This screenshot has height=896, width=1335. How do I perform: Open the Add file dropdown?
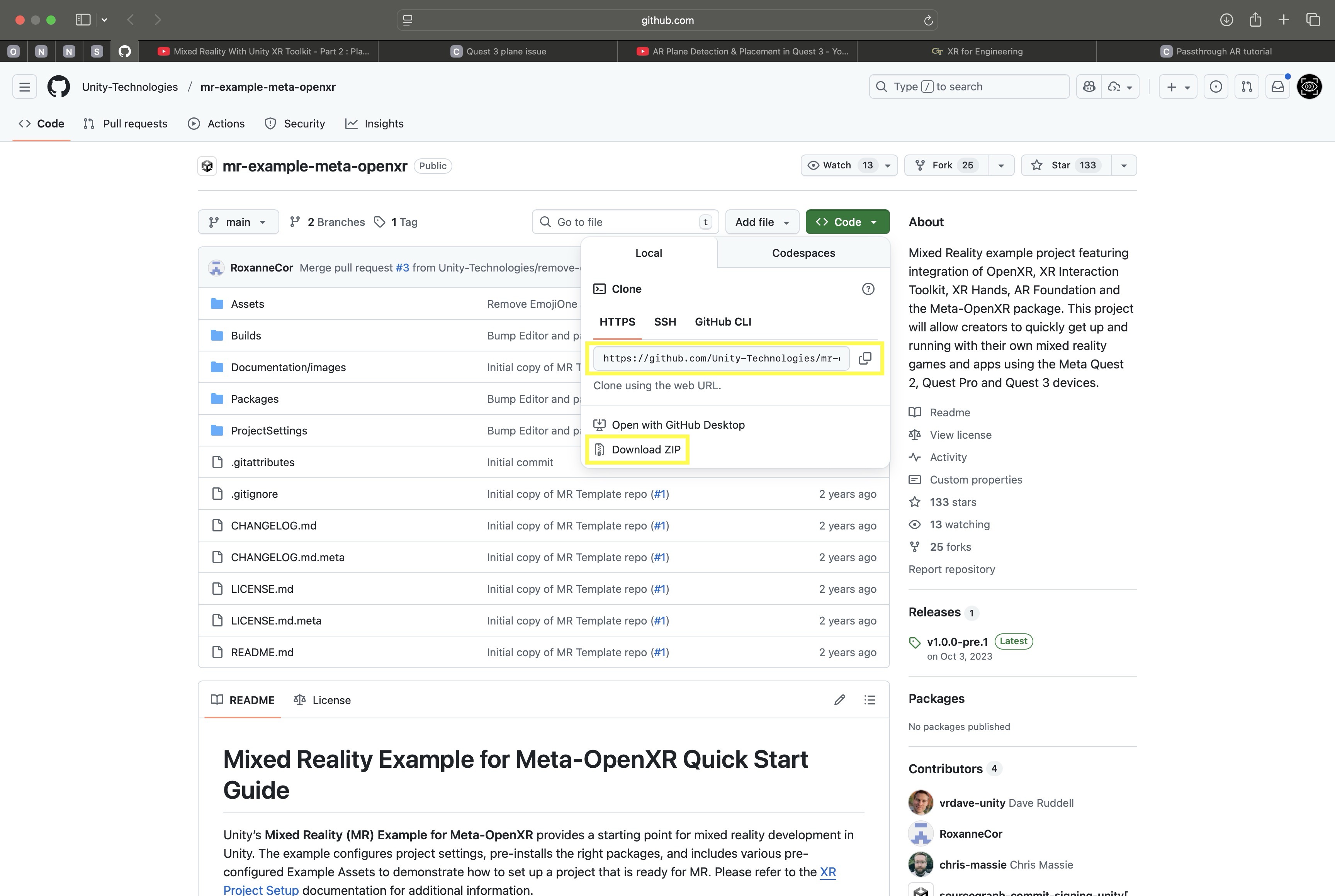tap(762, 222)
